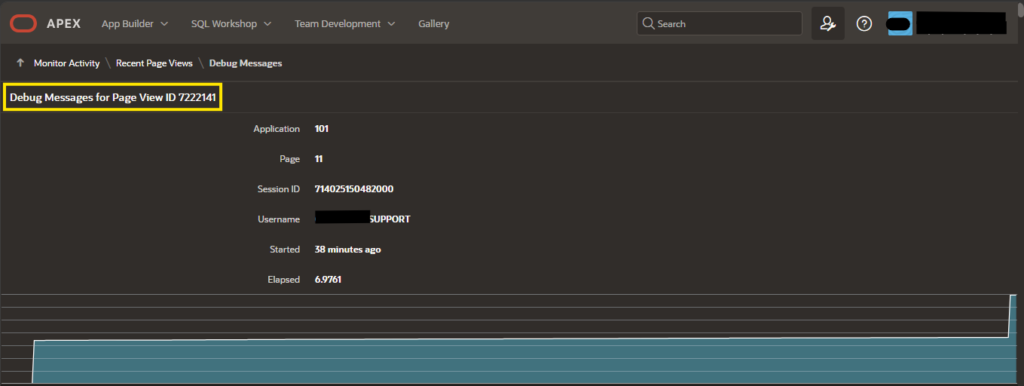Select Elapsed value 6.9761
Viewport: 1024px width, 386px height.
(x=328, y=280)
